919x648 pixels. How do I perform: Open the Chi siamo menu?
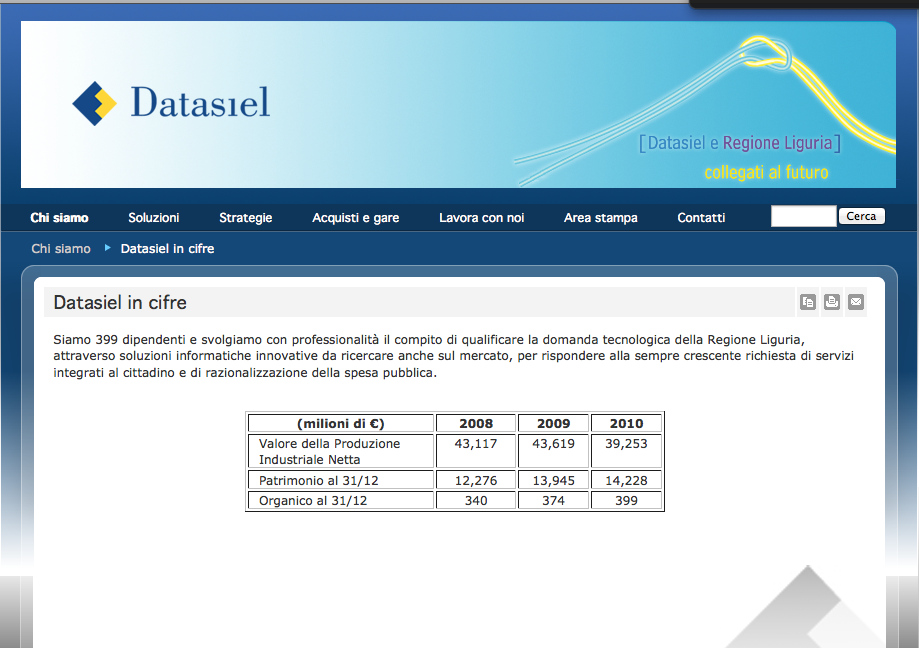click(59, 217)
